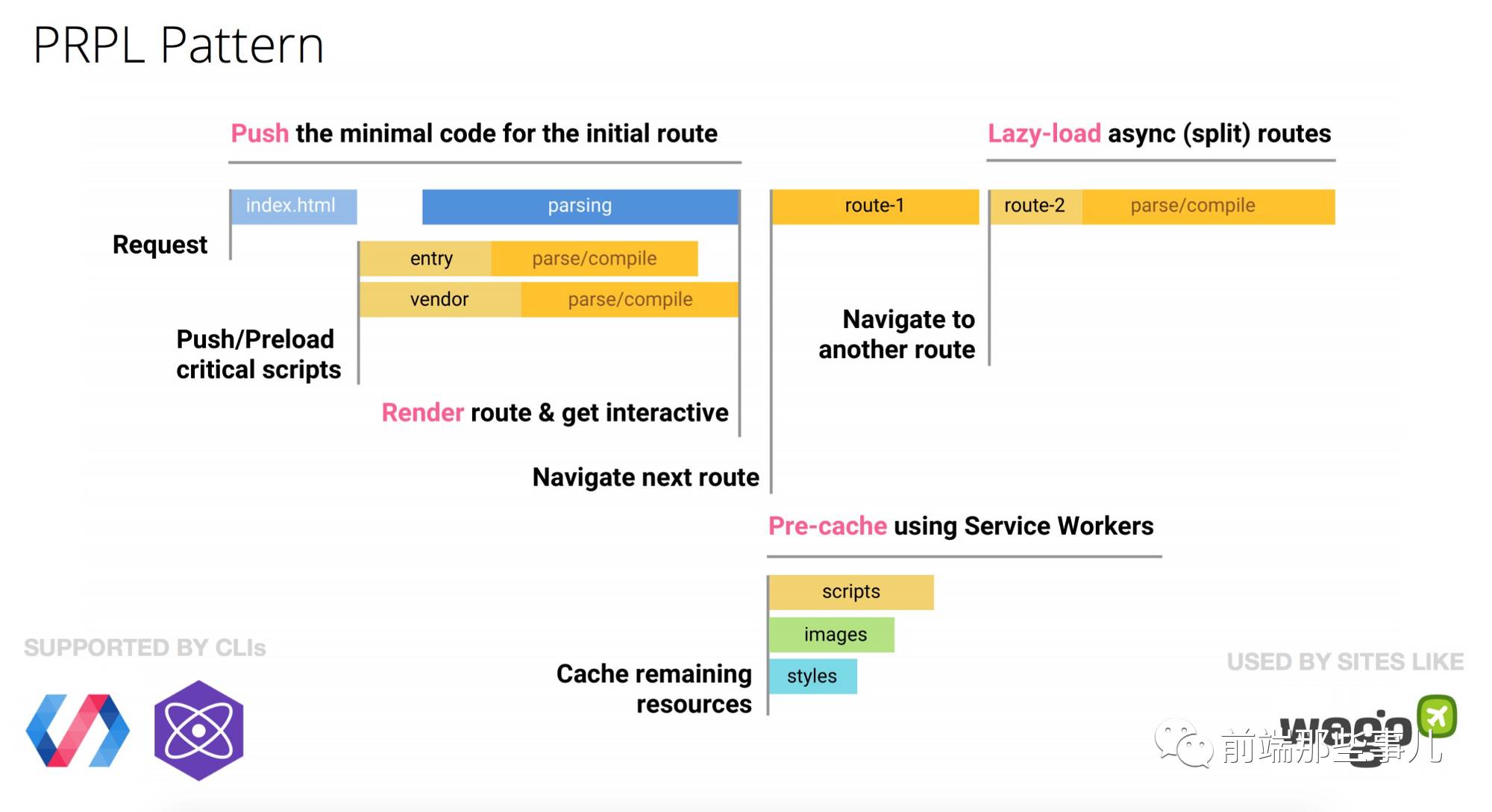1492x812 pixels.
Task: Click parse/compile bar next to vendor
Action: 630,300
